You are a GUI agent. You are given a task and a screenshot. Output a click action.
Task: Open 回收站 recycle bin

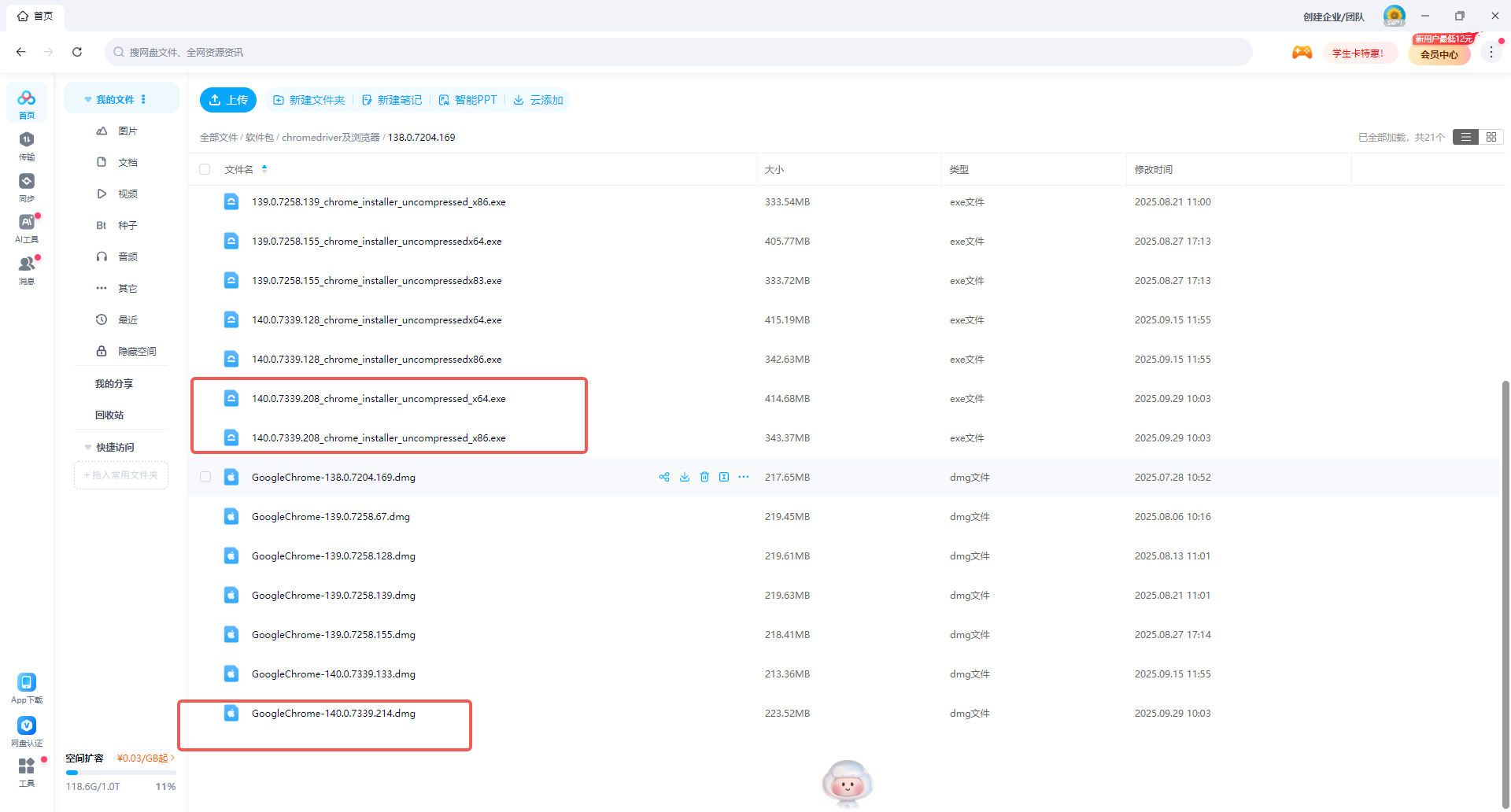click(x=109, y=415)
